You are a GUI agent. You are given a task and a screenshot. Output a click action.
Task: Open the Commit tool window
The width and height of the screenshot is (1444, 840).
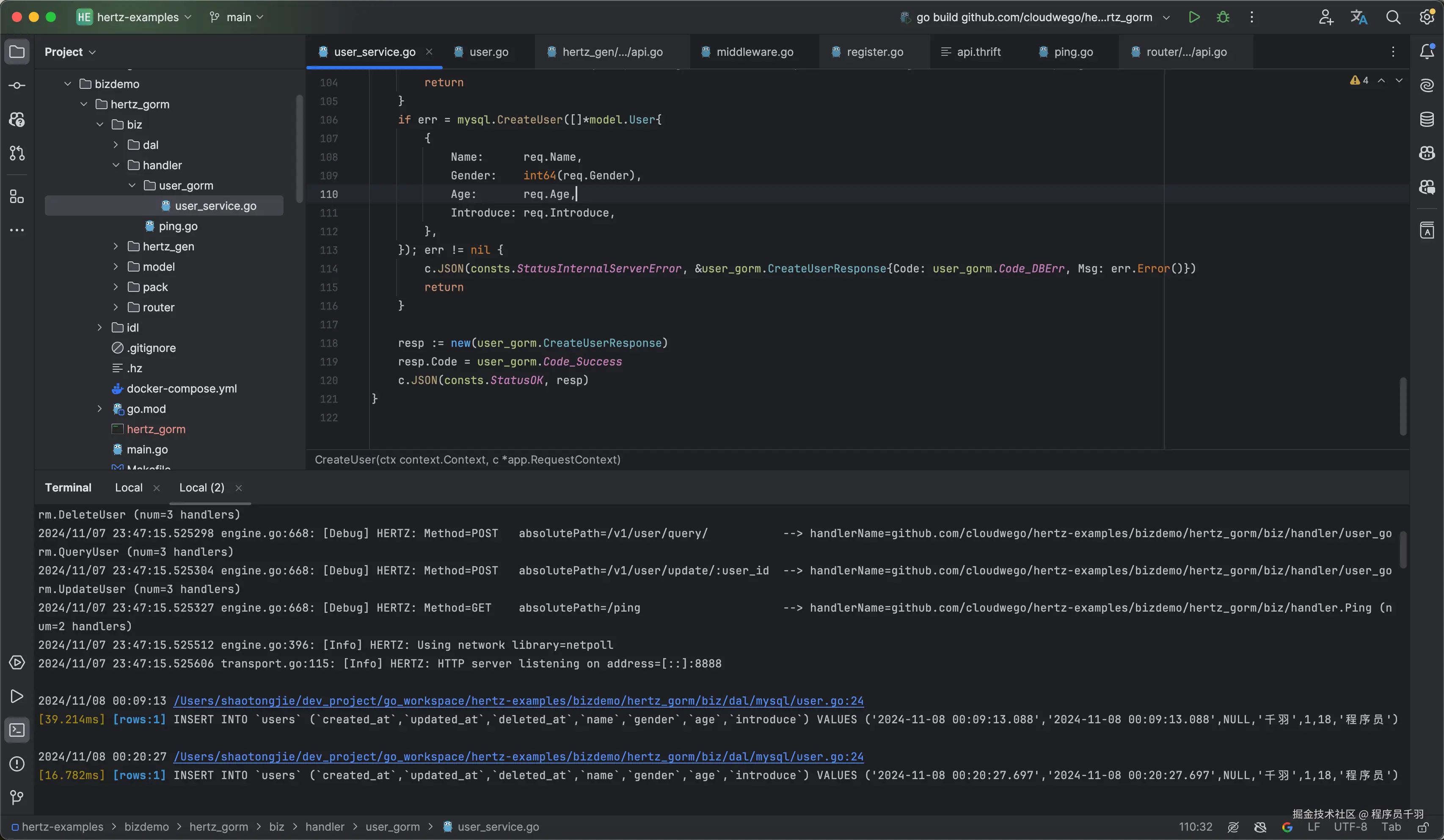pyautogui.click(x=17, y=85)
